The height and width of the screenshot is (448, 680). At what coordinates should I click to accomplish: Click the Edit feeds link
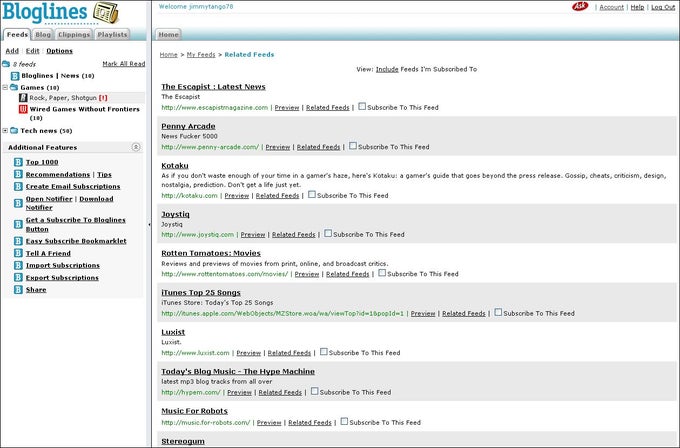pyautogui.click(x=33, y=51)
